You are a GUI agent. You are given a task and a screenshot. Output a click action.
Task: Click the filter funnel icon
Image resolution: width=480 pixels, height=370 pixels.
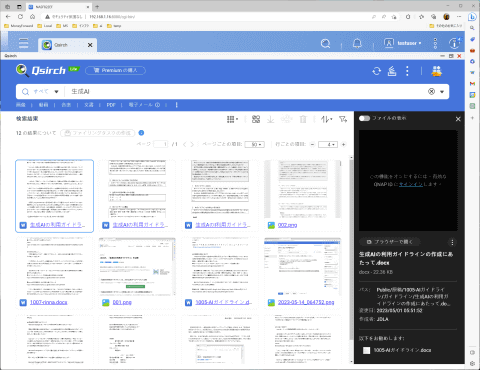[x=343, y=119]
